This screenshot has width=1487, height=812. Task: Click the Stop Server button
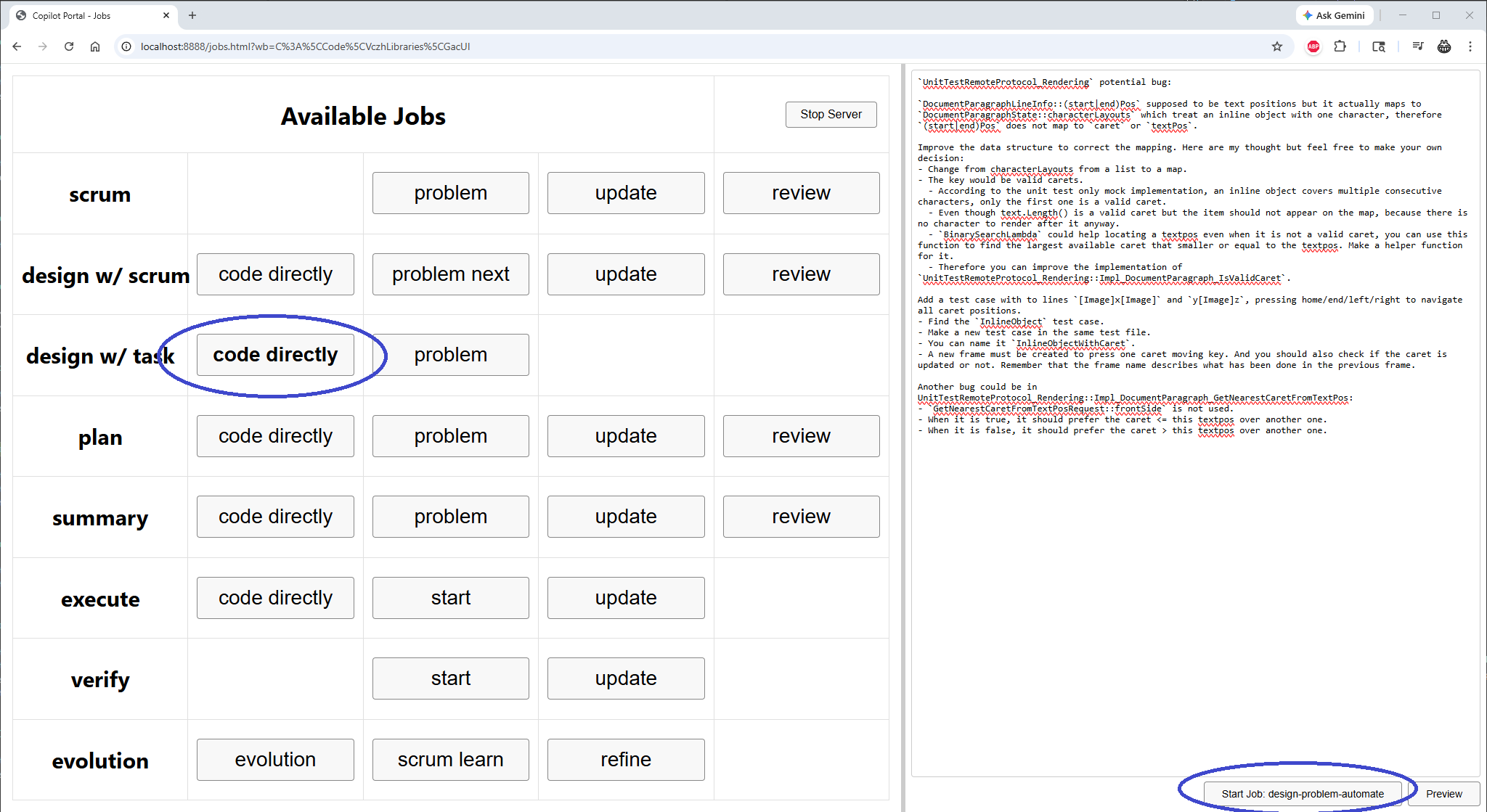[x=831, y=115]
